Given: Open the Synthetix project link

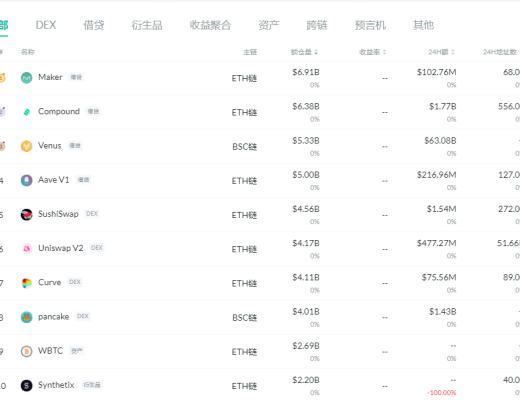Looking at the screenshot, I should pyautogui.click(x=56, y=385).
